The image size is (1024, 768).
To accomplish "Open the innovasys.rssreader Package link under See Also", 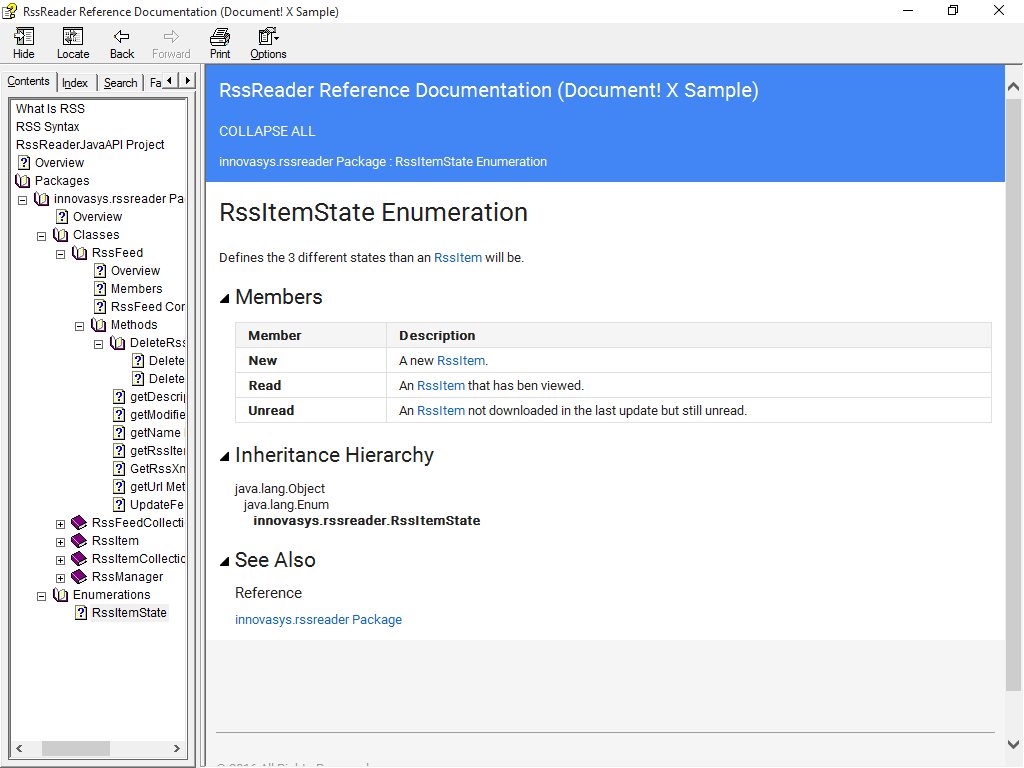I will click(x=318, y=620).
